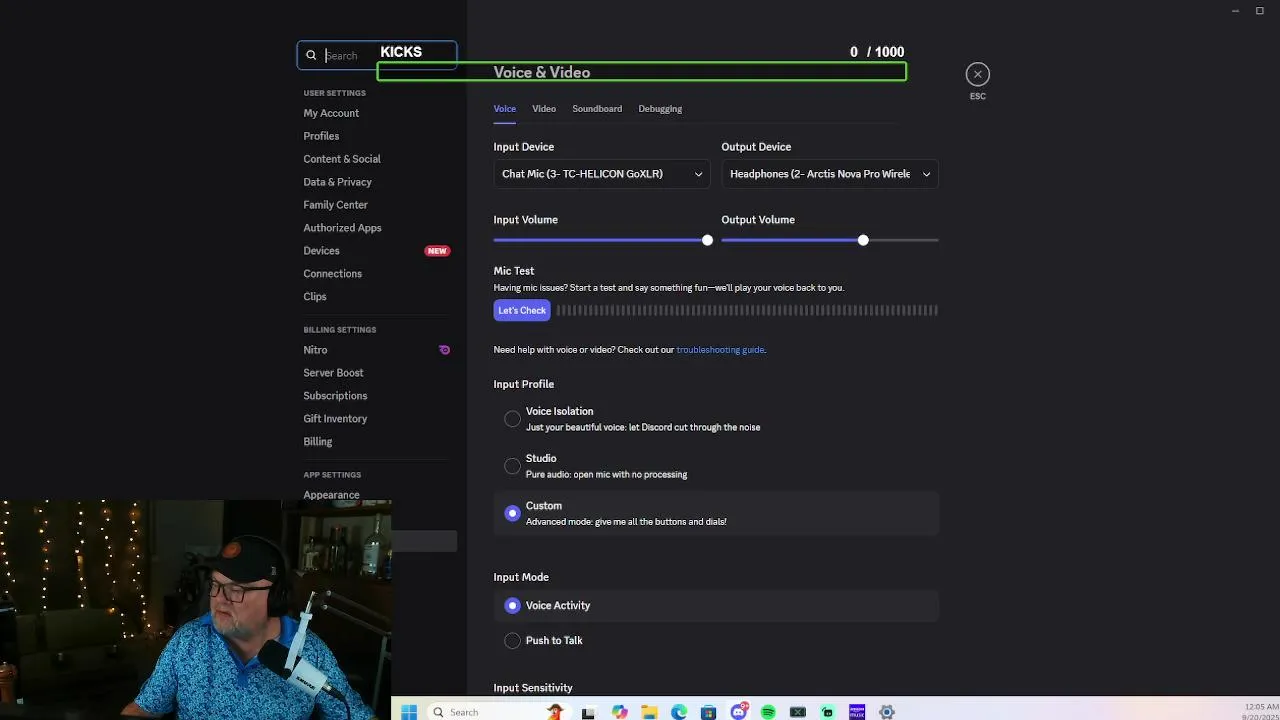Screen dimensions: 1280x720
Task: Click the mic test level meter
Action: [x=747, y=310]
